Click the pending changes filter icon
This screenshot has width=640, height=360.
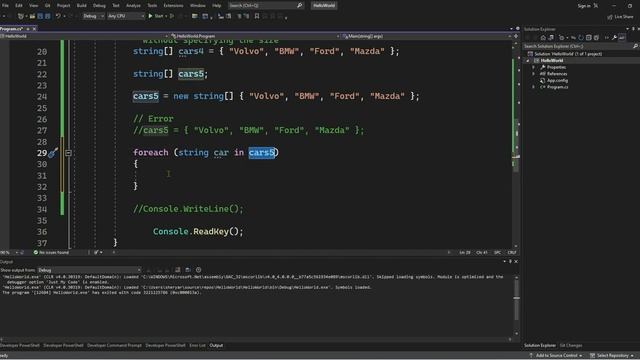[x=562, y=38]
